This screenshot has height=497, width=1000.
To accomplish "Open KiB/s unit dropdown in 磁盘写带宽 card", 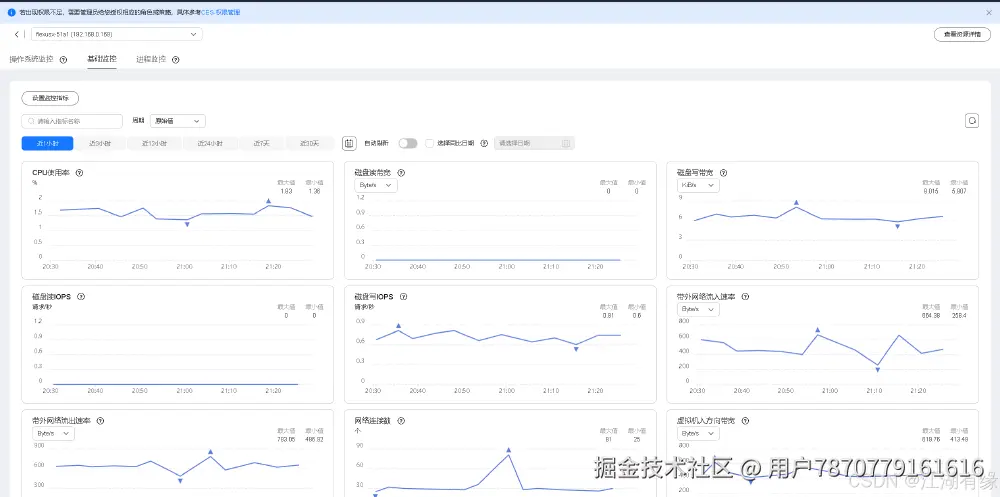I will [x=698, y=185].
